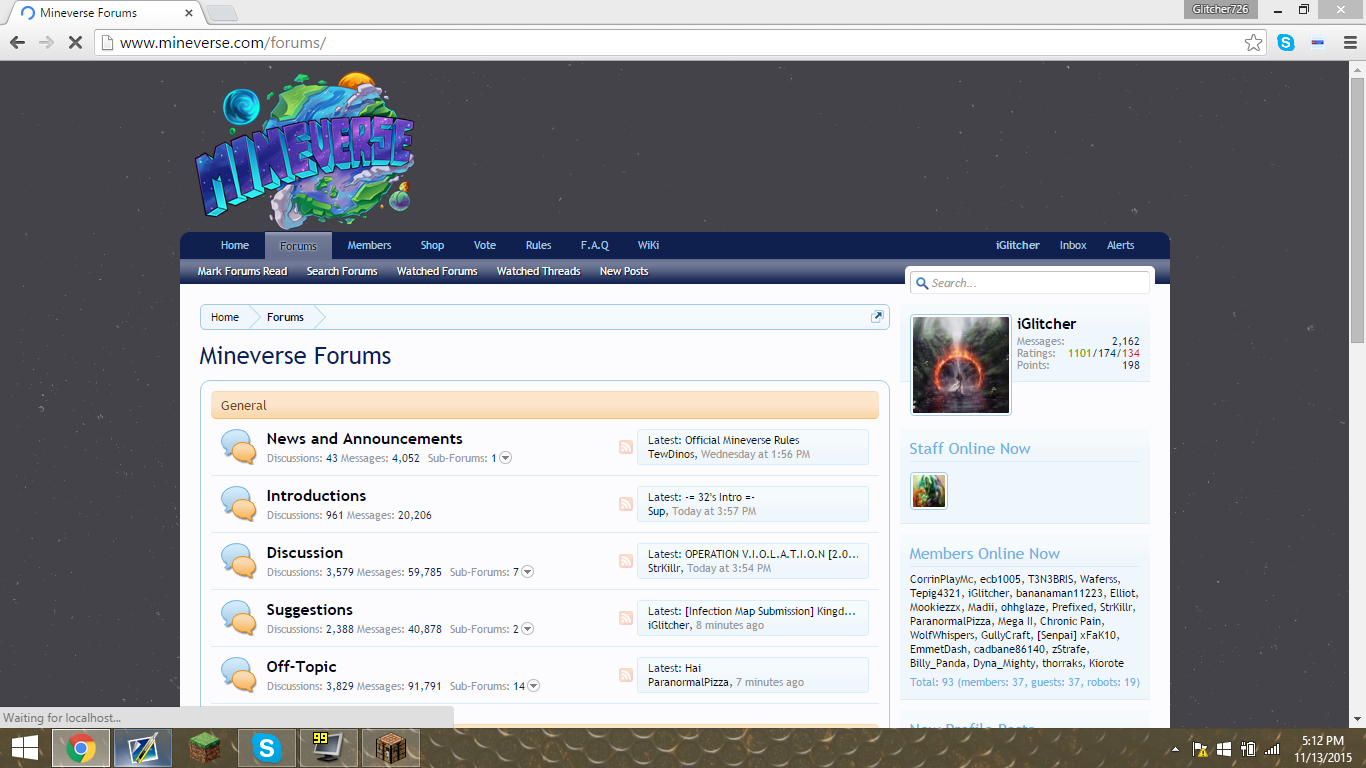Show hidden system tray icons

tap(1176, 749)
